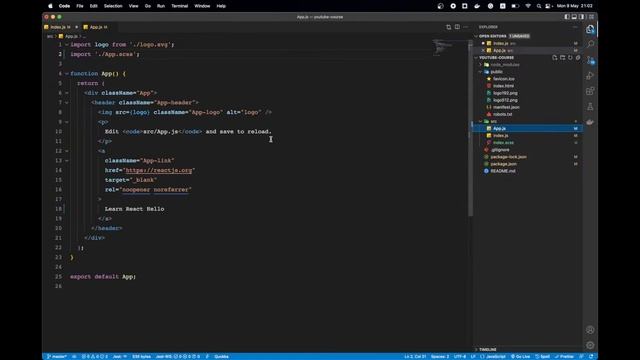Collapse the public folder
Viewport: 640px width, 360px height.
[496, 71]
